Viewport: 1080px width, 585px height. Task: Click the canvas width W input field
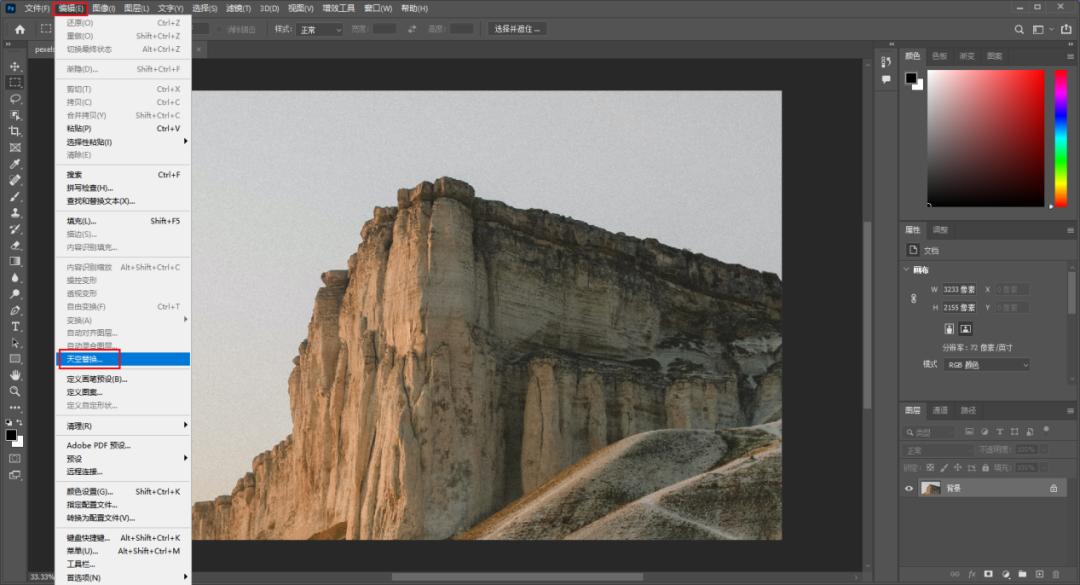[960, 289]
